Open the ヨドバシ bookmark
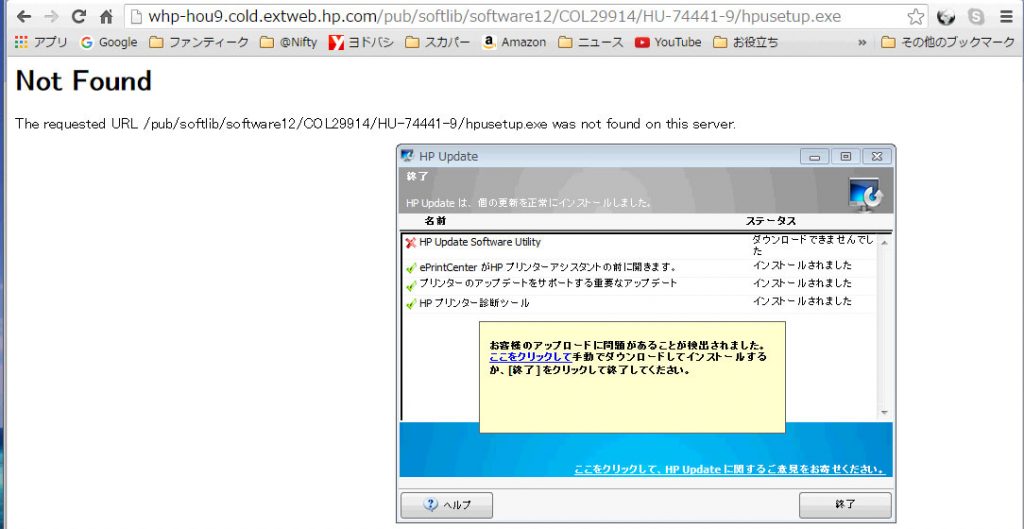The image size is (1024, 529). tap(361, 42)
